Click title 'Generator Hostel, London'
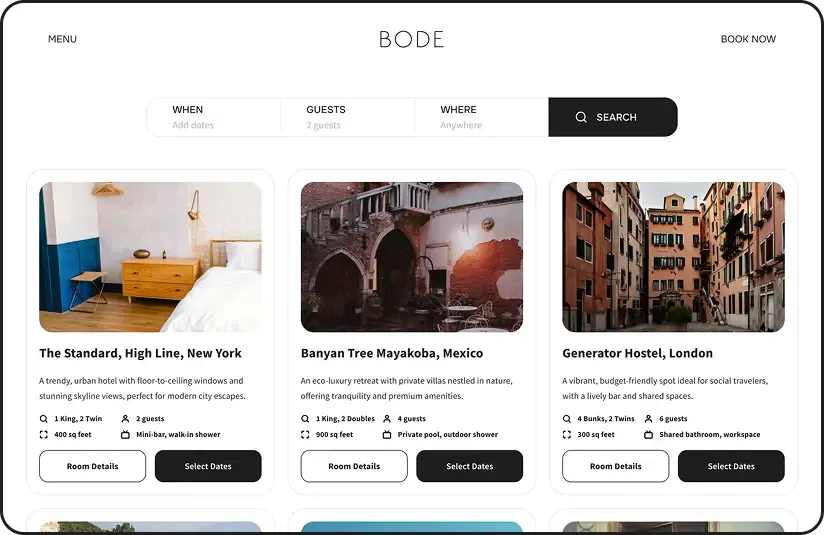824x535 pixels. (638, 353)
